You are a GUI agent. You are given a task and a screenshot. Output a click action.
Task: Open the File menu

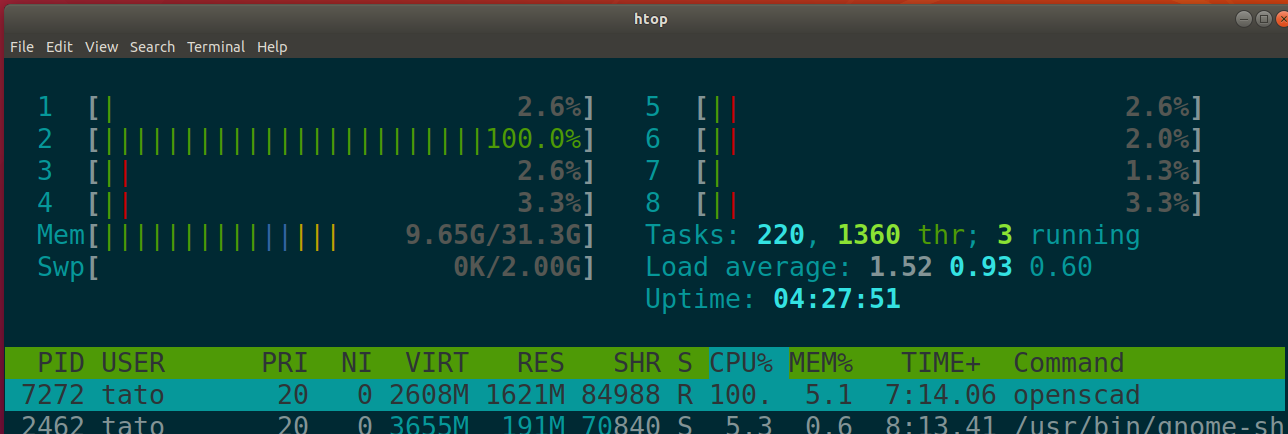(x=22, y=47)
